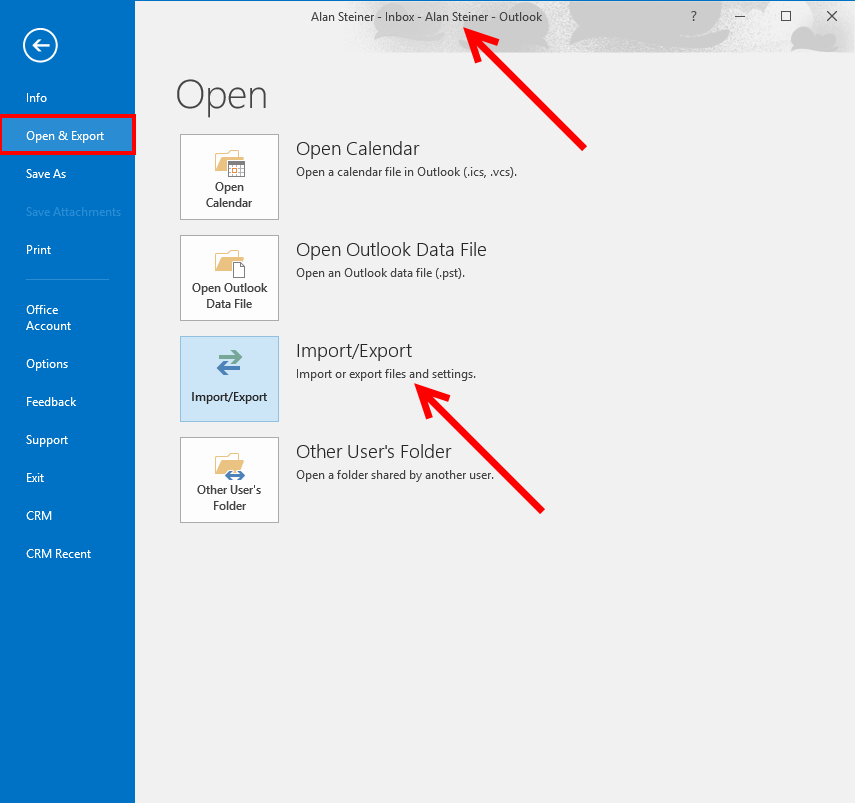Minimize the Outlook window
This screenshot has width=855, height=803.
740,16
